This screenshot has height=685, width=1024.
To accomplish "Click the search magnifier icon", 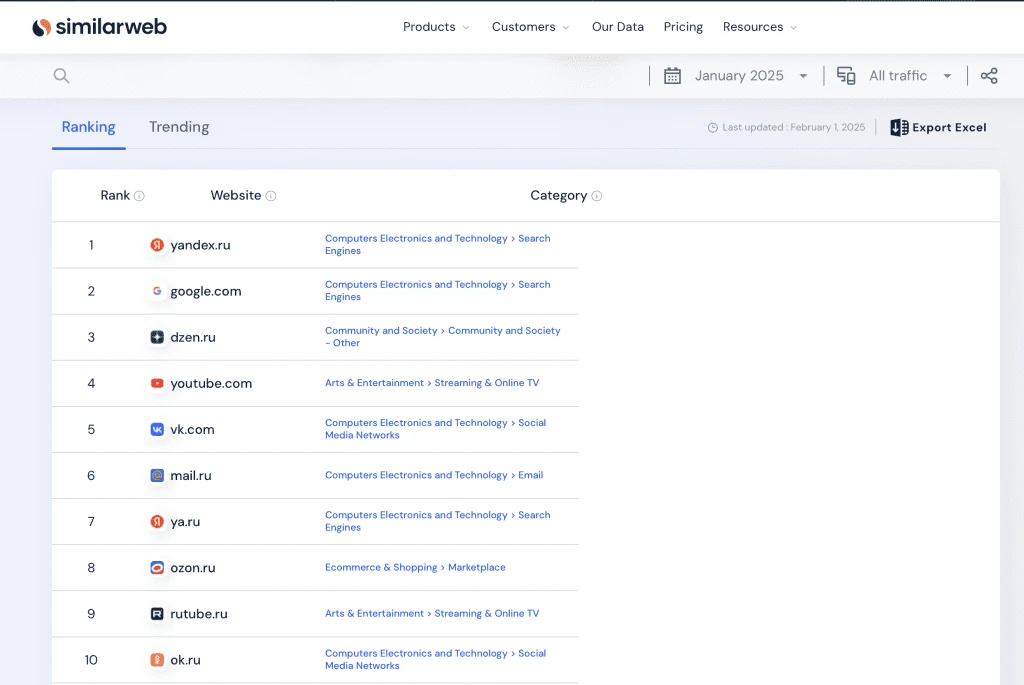I will point(61,76).
